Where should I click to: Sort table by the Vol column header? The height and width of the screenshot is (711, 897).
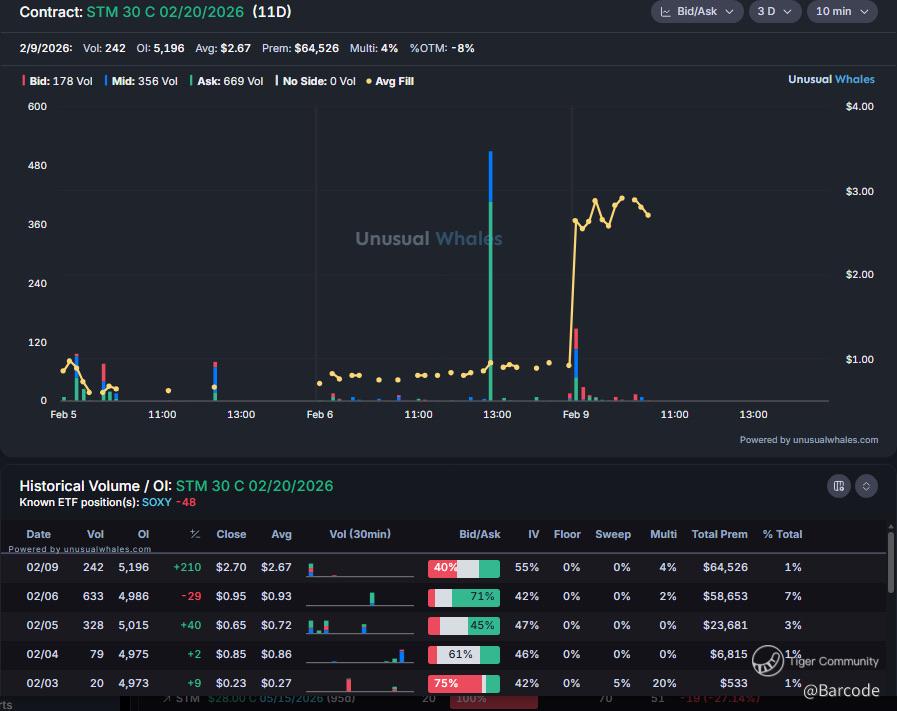click(95, 534)
